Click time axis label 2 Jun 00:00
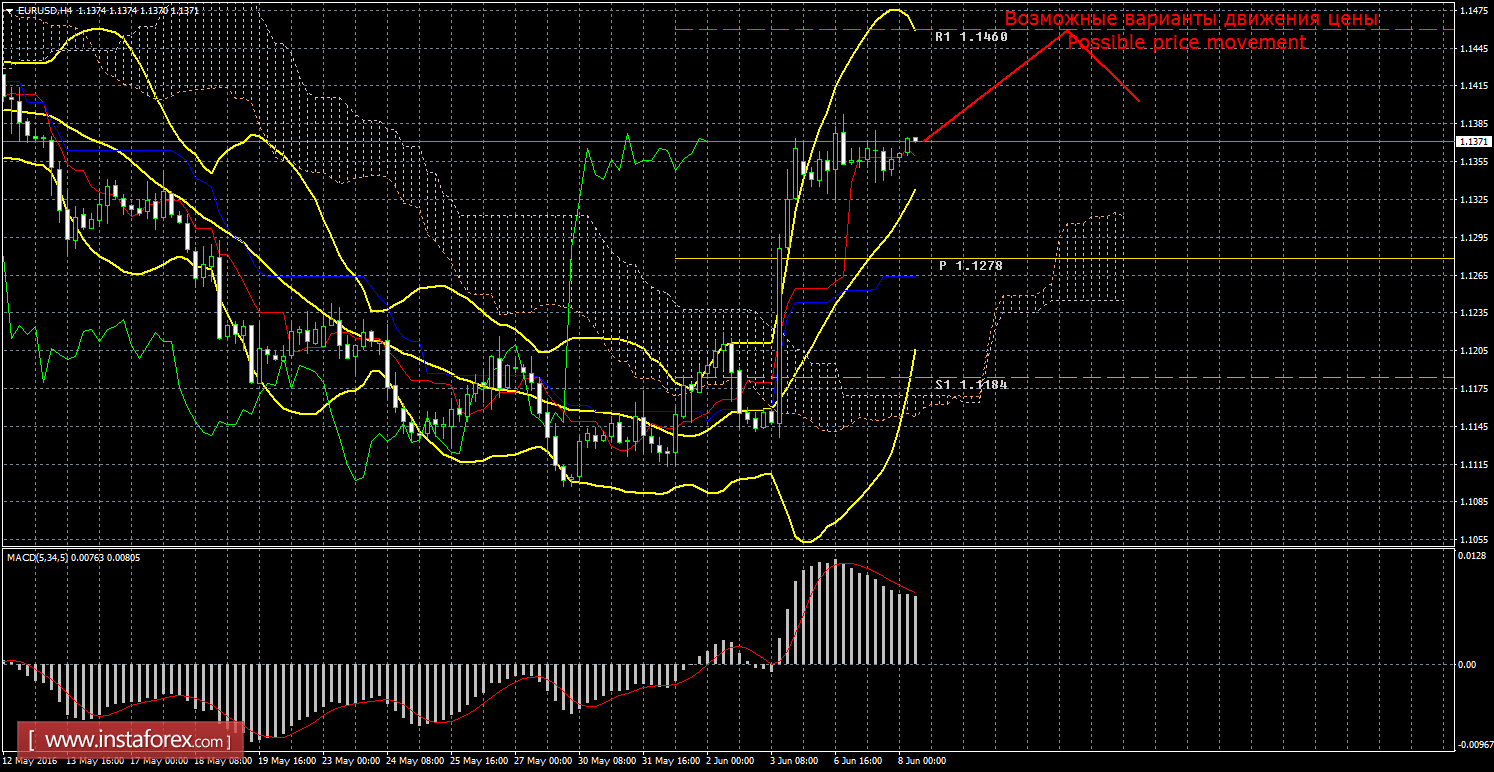 (731, 761)
